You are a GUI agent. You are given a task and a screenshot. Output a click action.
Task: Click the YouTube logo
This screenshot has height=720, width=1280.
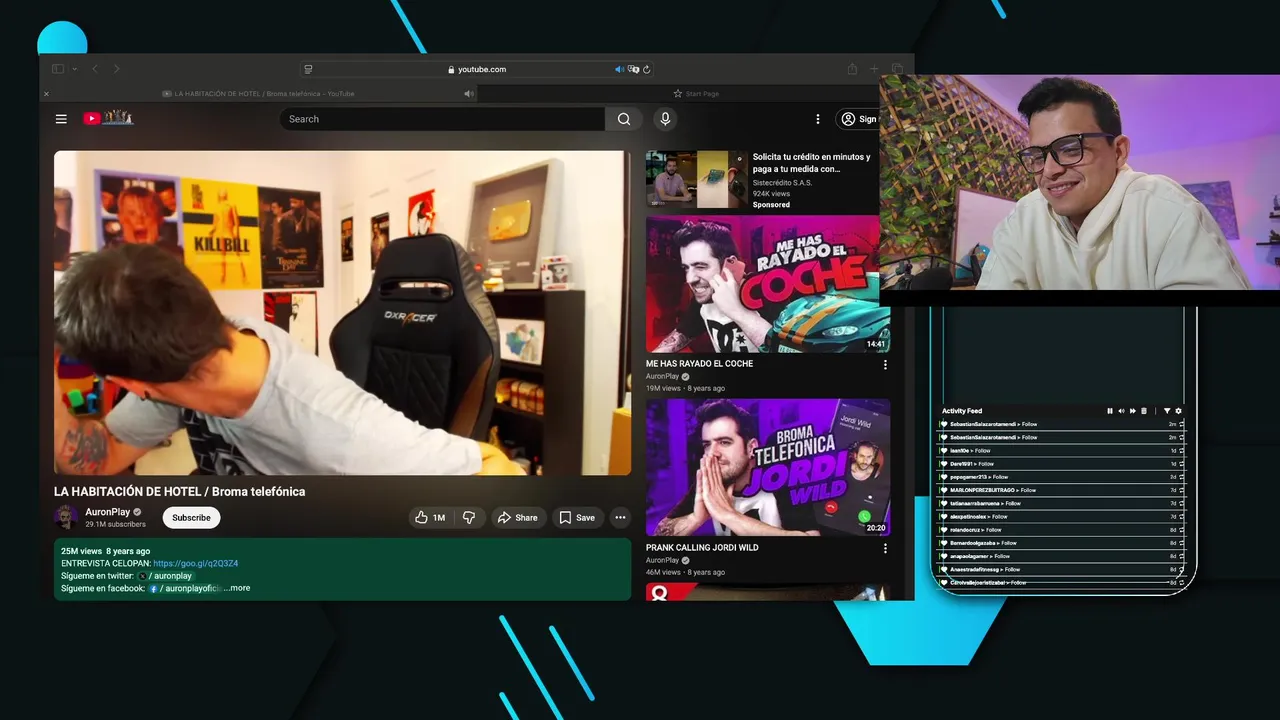click(x=108, y=118)
